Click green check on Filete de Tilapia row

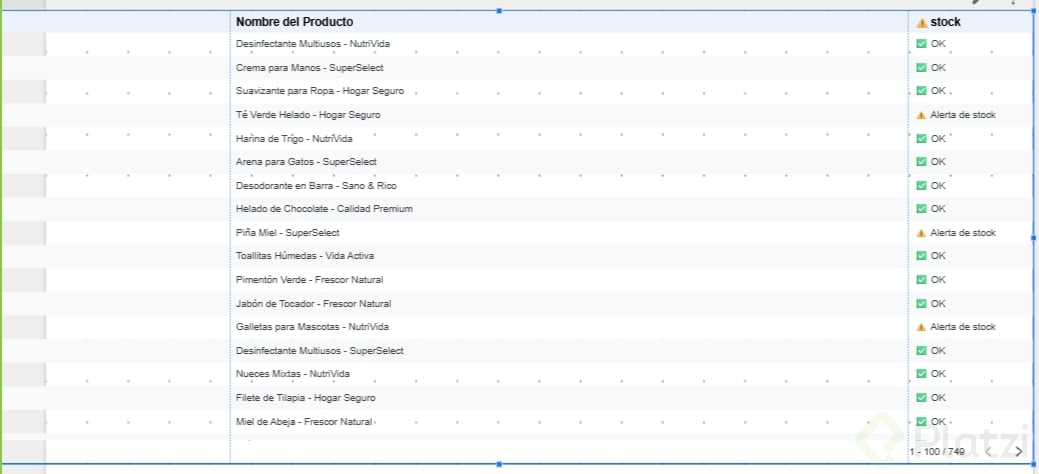921,398
